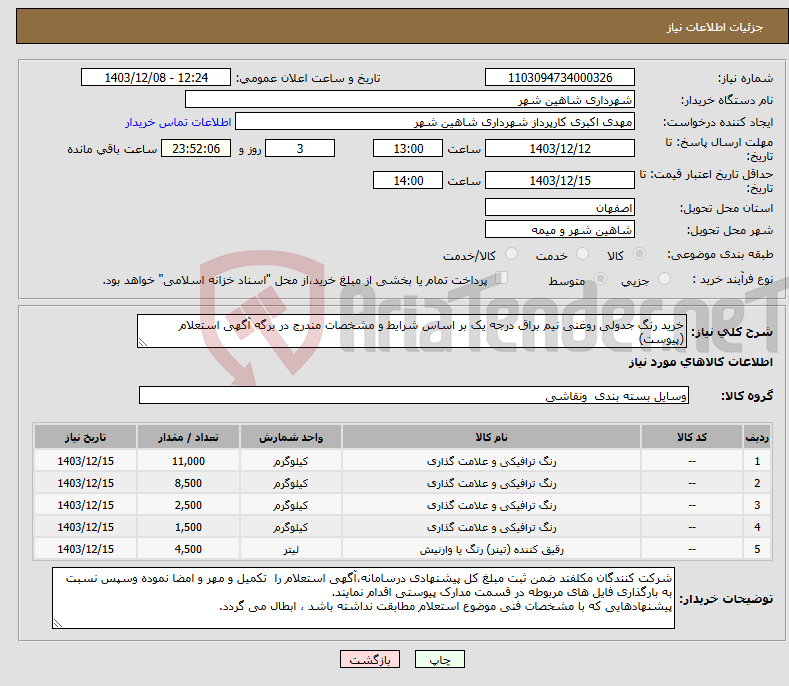Click the requester field مهدی اکبری

(435, 122)
